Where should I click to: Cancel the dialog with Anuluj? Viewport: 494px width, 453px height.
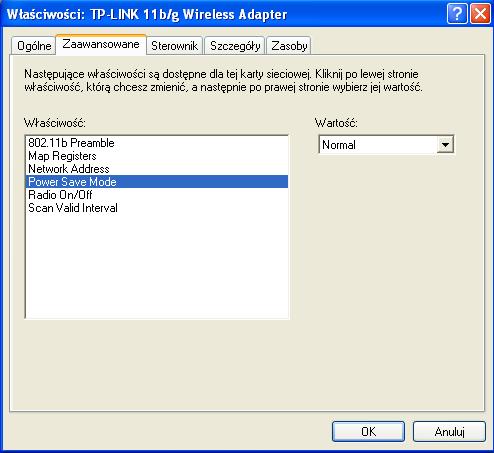(449, 432)
